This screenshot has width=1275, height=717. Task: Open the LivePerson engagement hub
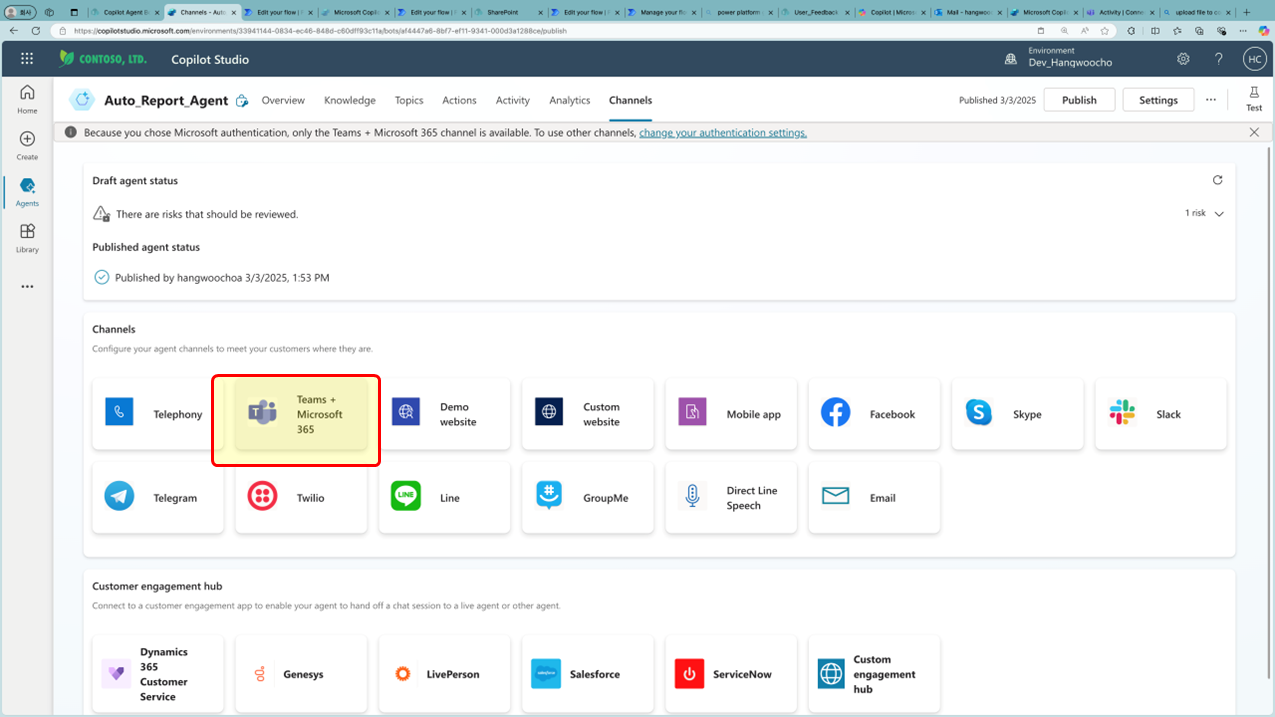pyautogui.click(x=444, y=674)
